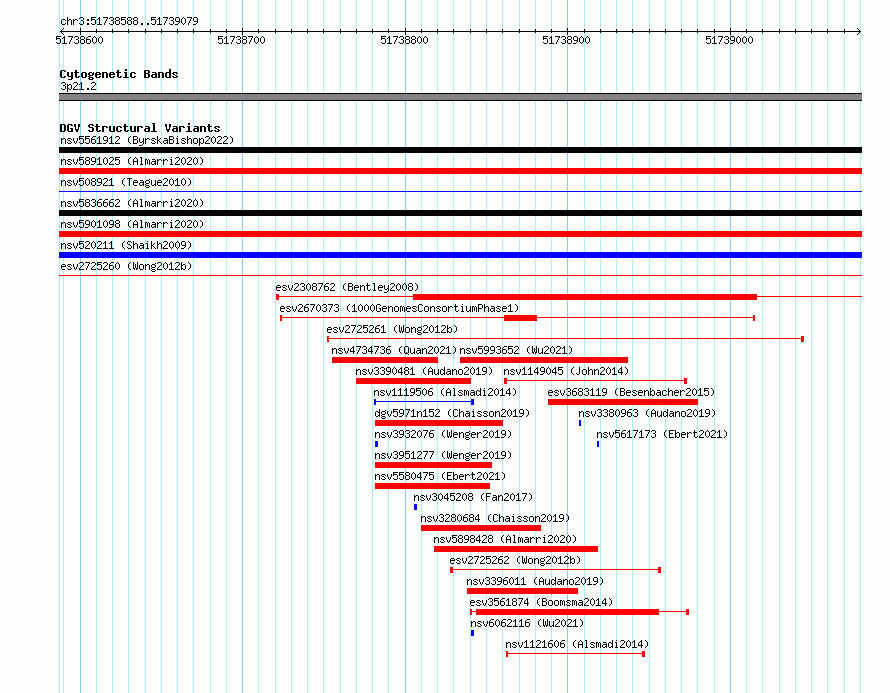
Task: Click the esv2725261 (Wong2012b) label
Action: pyautogui.click(x=392, y=329)
